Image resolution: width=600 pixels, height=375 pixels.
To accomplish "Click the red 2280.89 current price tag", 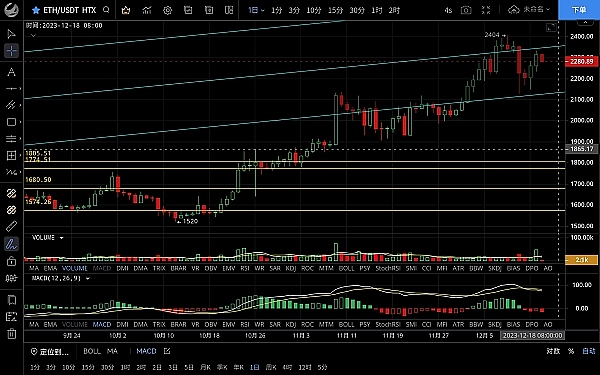I will tap(582, 62).
